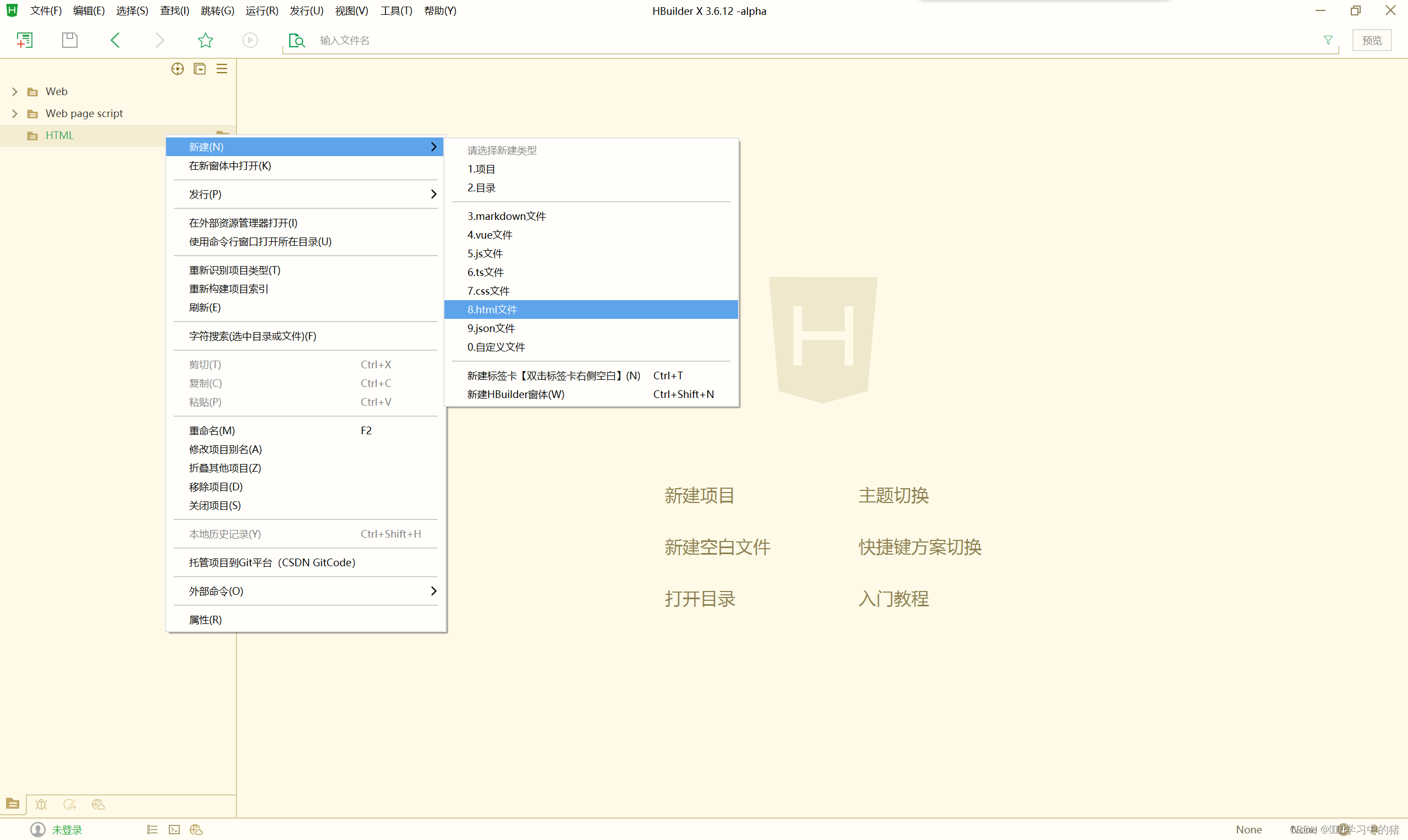Click the new file toolbar icon
The width and height of the screenshot is (1408, 840).
tap(24, 40)
